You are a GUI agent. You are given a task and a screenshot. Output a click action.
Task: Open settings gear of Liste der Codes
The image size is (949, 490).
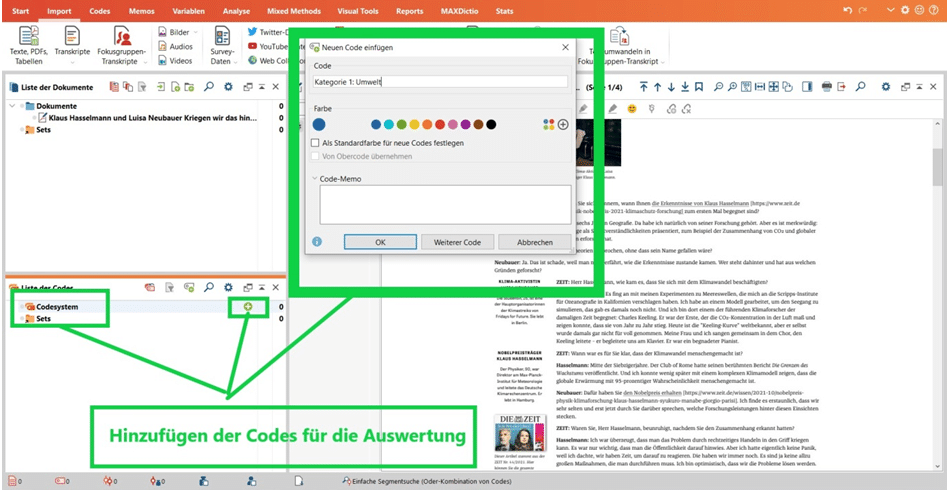pos(228,287)
